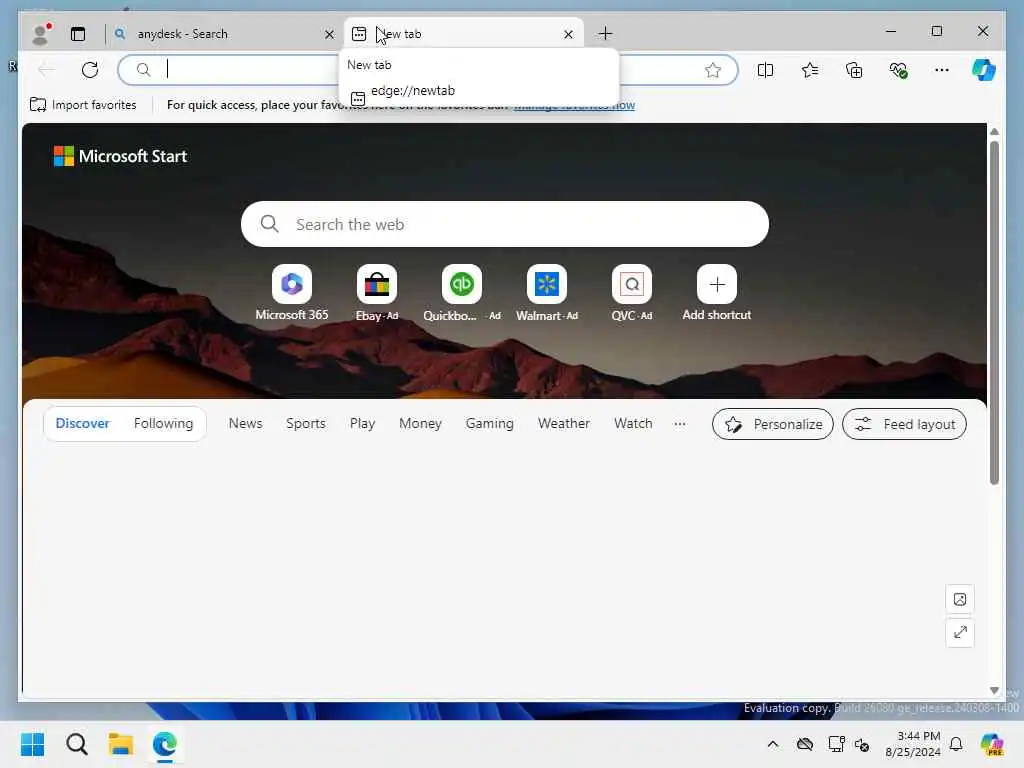This screenshot has width=1024, height=768.
Task: Open the Play category
Action: [362, 423]
